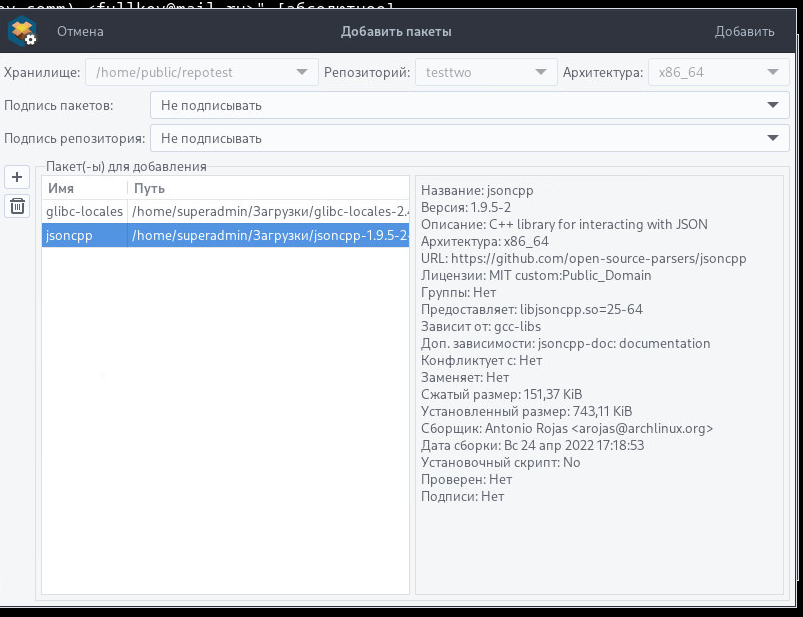Click the Путь column header
This screenshot has height=617, width=803.
tap(268, 188)
